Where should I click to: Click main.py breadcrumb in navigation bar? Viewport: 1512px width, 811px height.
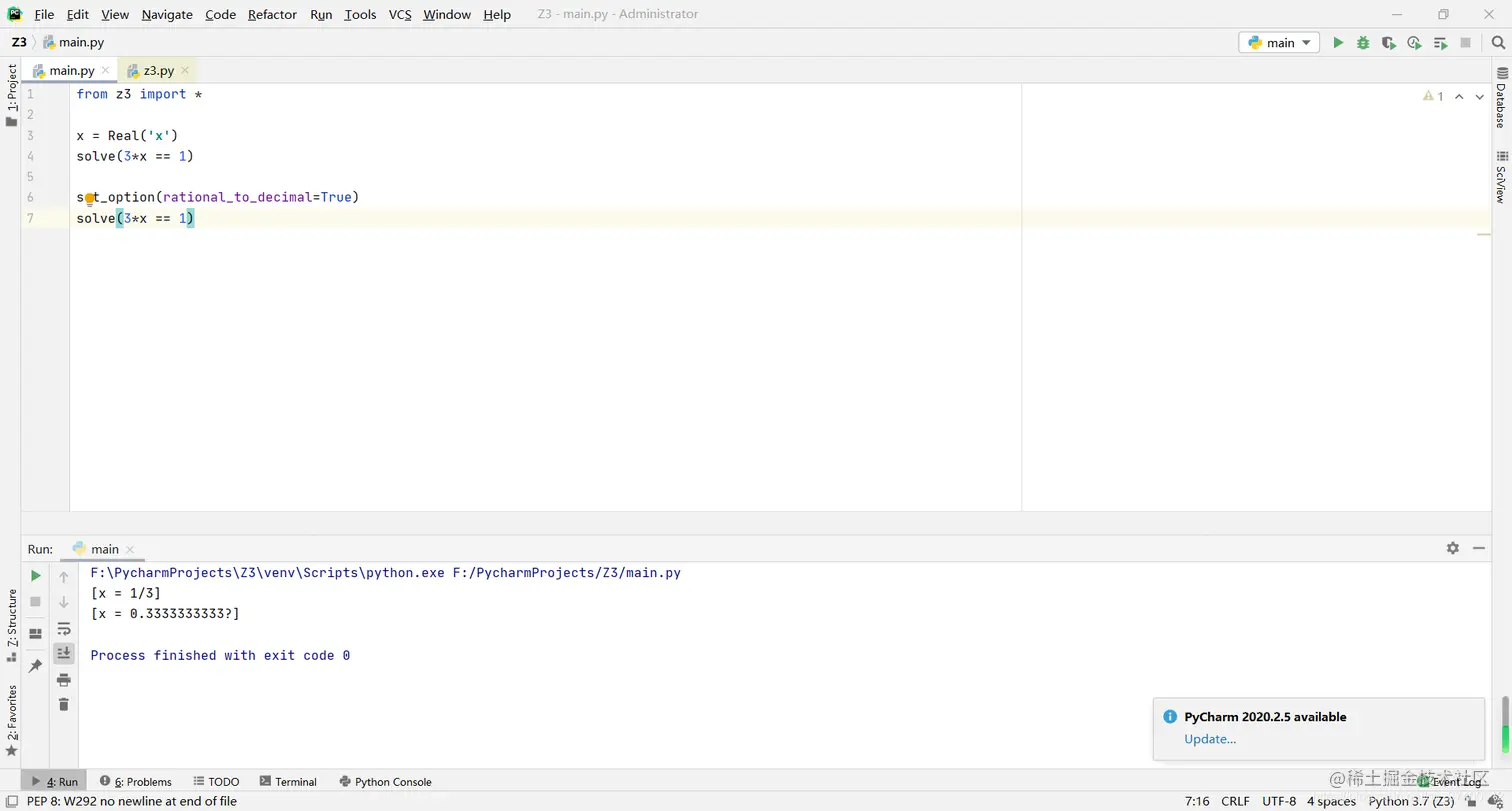pos(73,42)
